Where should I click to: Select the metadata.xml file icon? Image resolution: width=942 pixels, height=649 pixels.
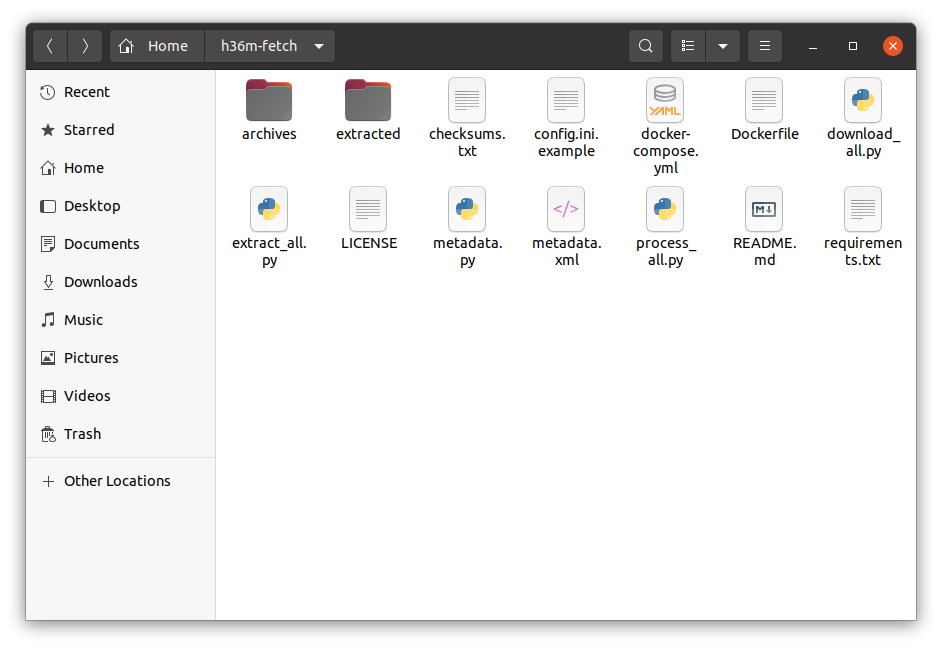(566, 209)
